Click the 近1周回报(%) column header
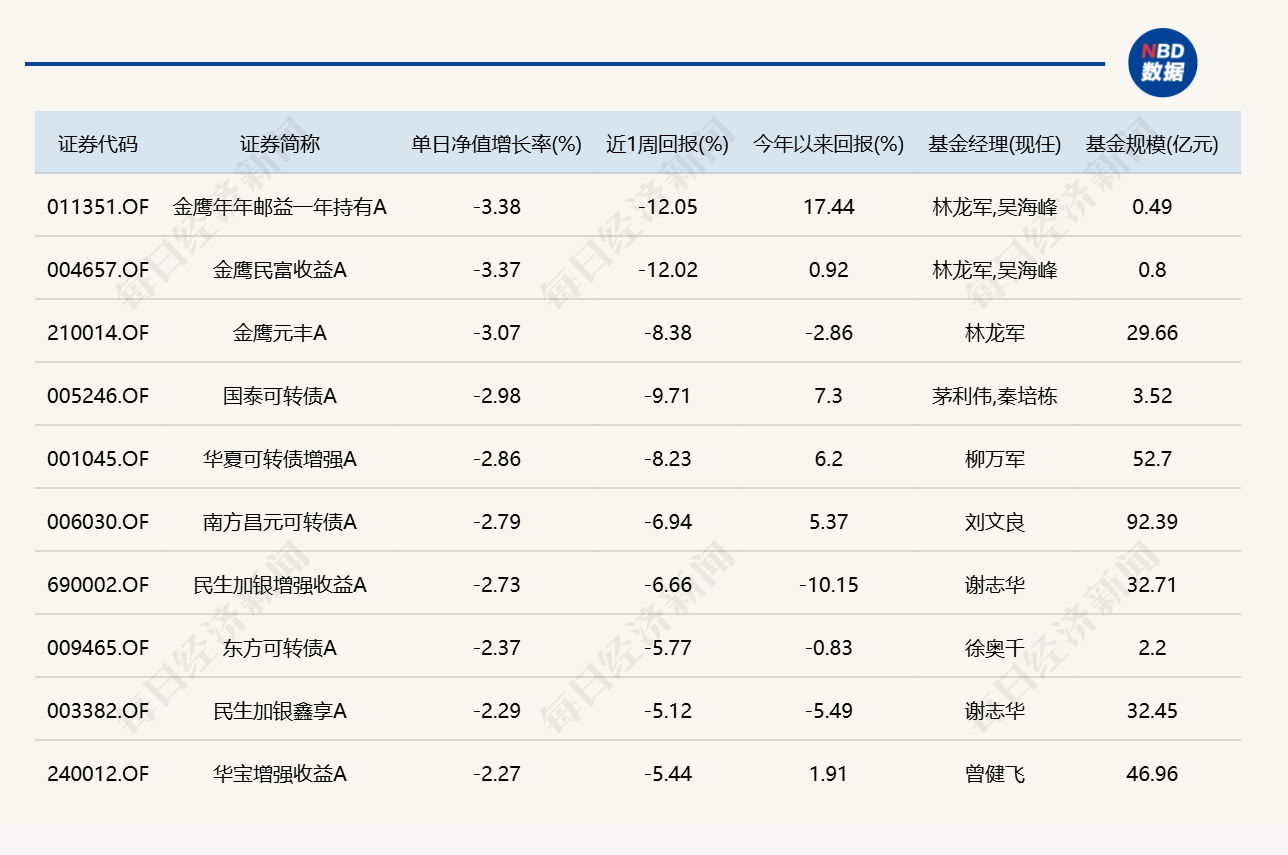1288x855 pixels. point(668,144)
